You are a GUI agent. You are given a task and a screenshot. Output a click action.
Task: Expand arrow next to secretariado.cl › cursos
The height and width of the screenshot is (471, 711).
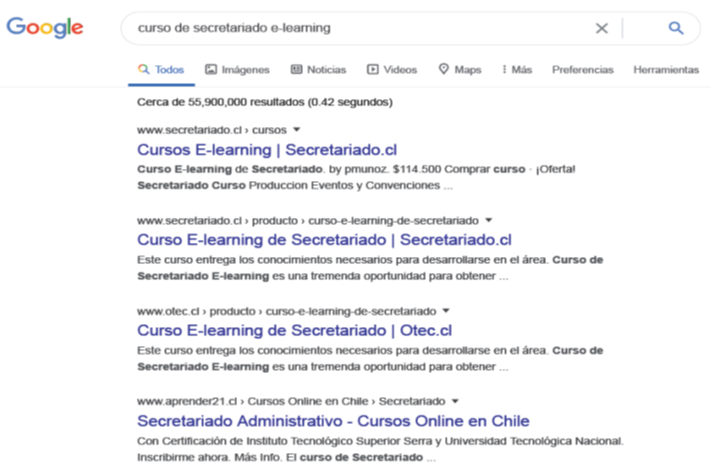tap(297, 130)
